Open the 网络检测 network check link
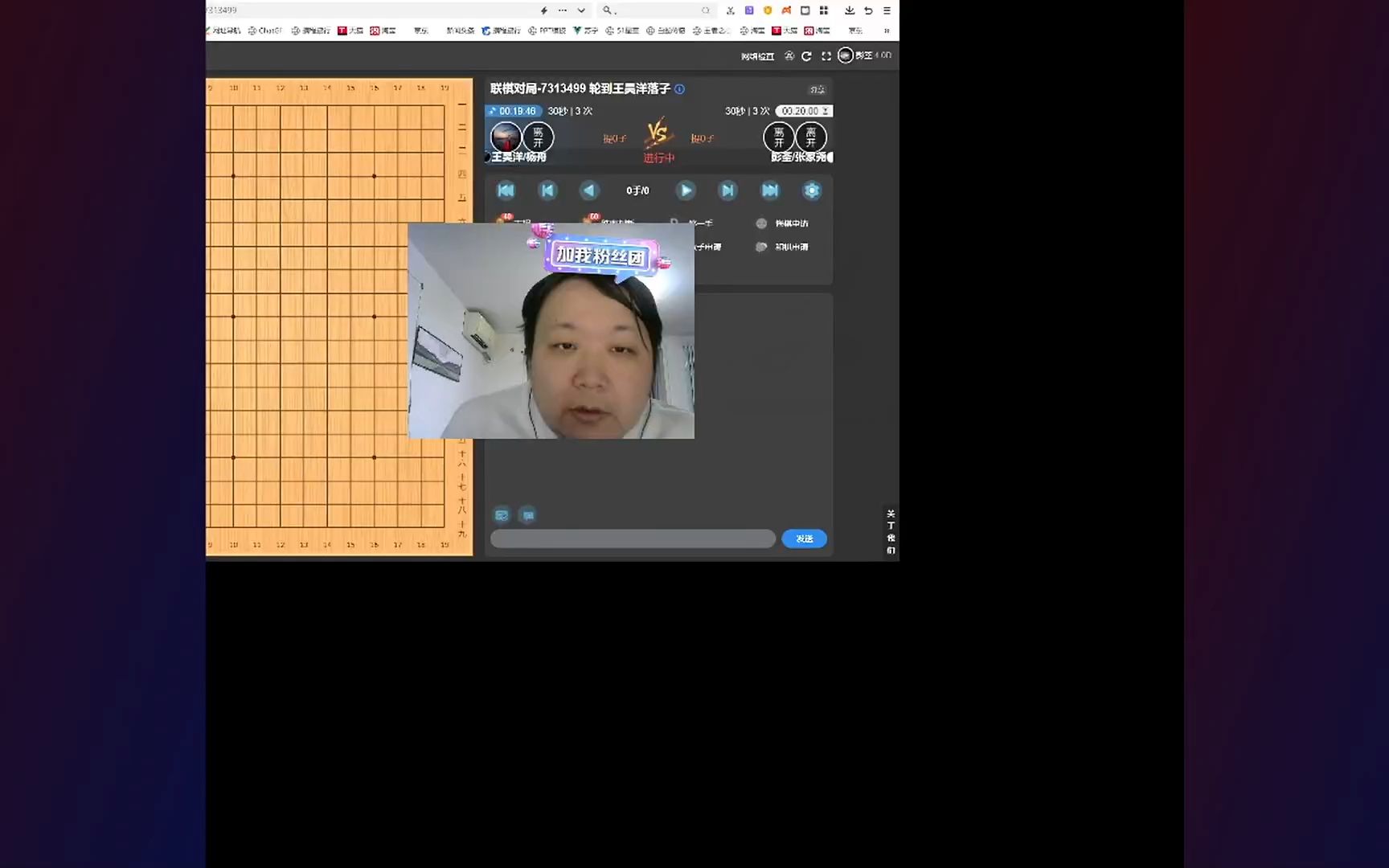The width and height of the screenshot is (1389, 868). (x=757, y=56)
